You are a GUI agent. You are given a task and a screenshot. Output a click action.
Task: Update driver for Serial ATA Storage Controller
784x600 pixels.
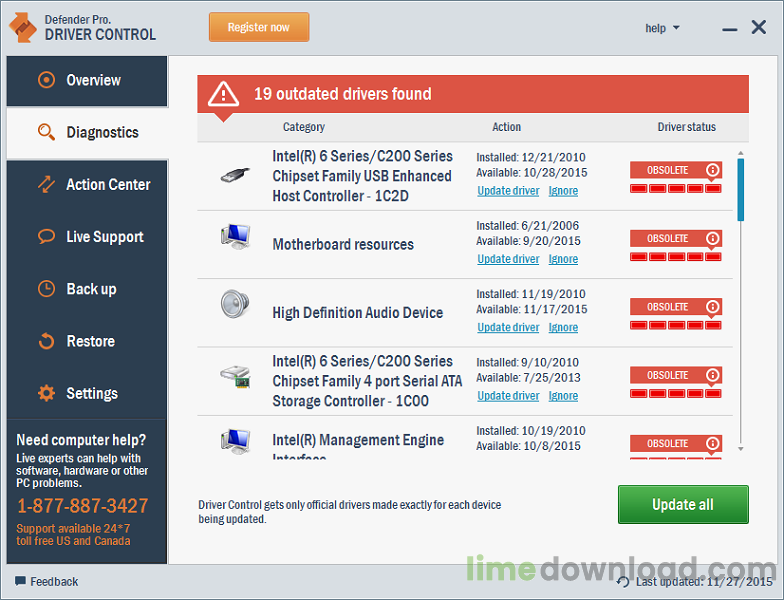(x=508, y=396)
